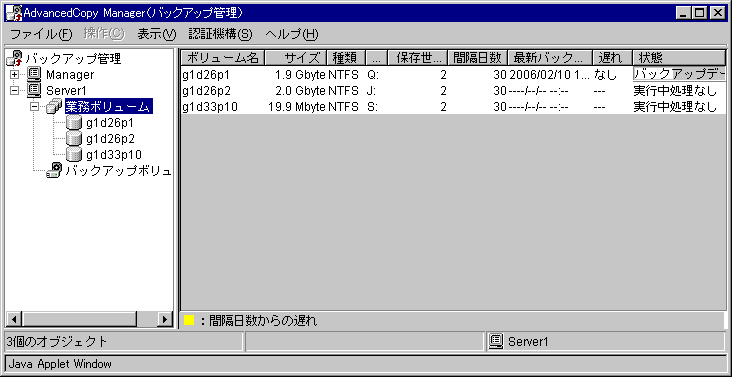The height and width of the screenshot is (377, 732).
Task: Collapse the 業務ボリューム tree node
Action: pos(34,107)
